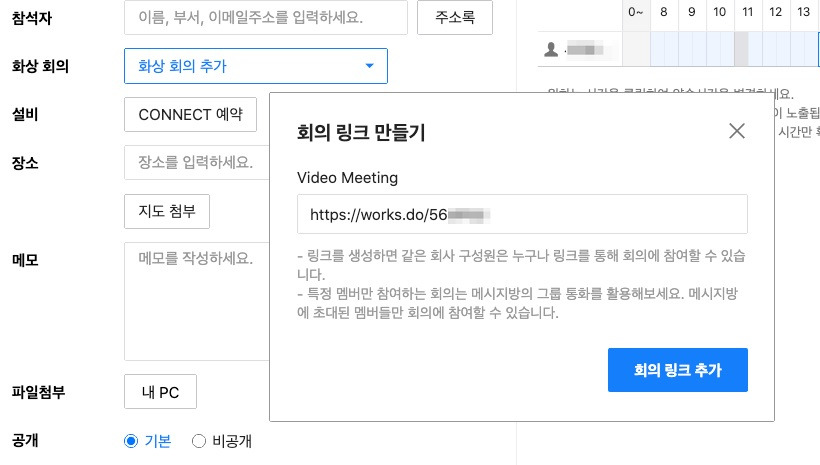Focus the 참석자 input field
Image resolution: width=820 pixels, height=465 pixels.
[266, 17]
